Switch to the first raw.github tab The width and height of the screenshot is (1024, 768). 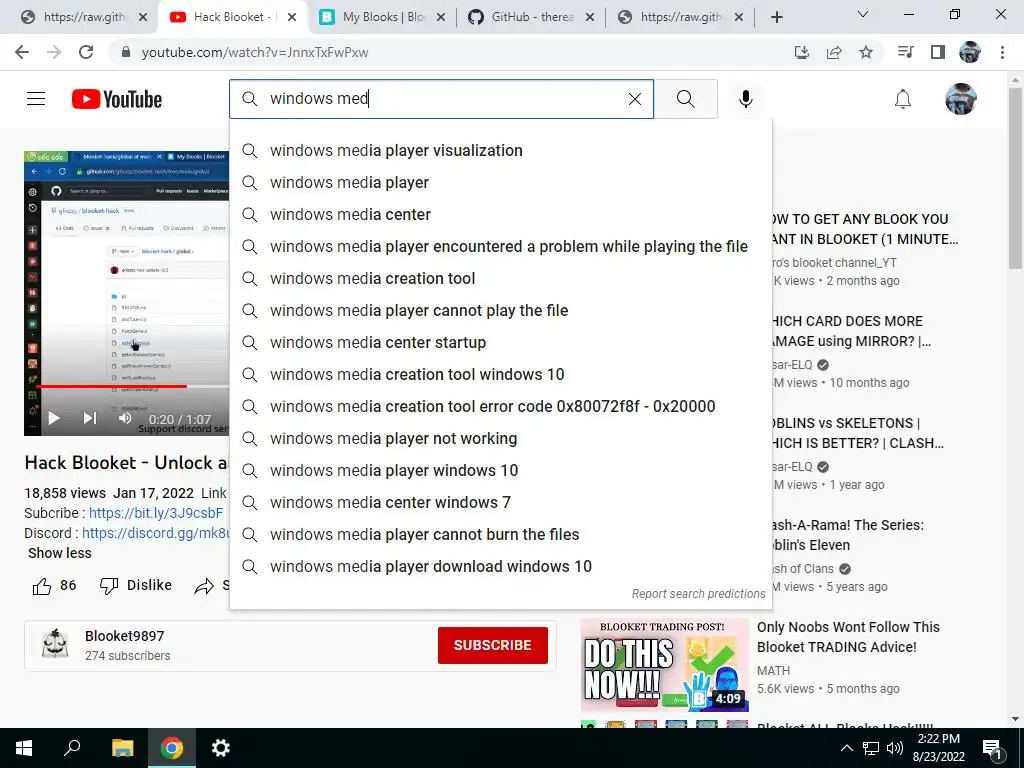click(84, 17)
